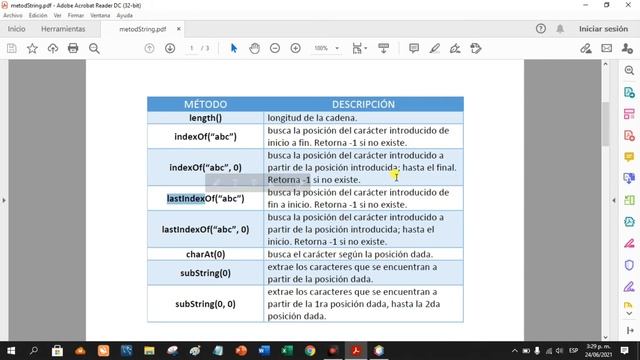Image resolution: width=640 pixels, height=360 pixels.
Task: Click the charAt(0) method cell
Action: coord(205,254)
